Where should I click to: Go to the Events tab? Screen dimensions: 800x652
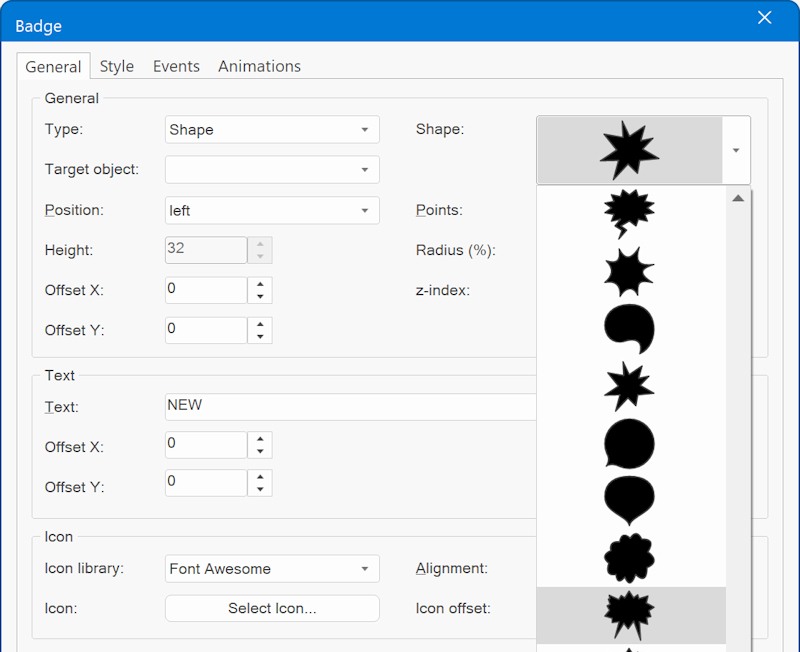[x=176, y=66]
